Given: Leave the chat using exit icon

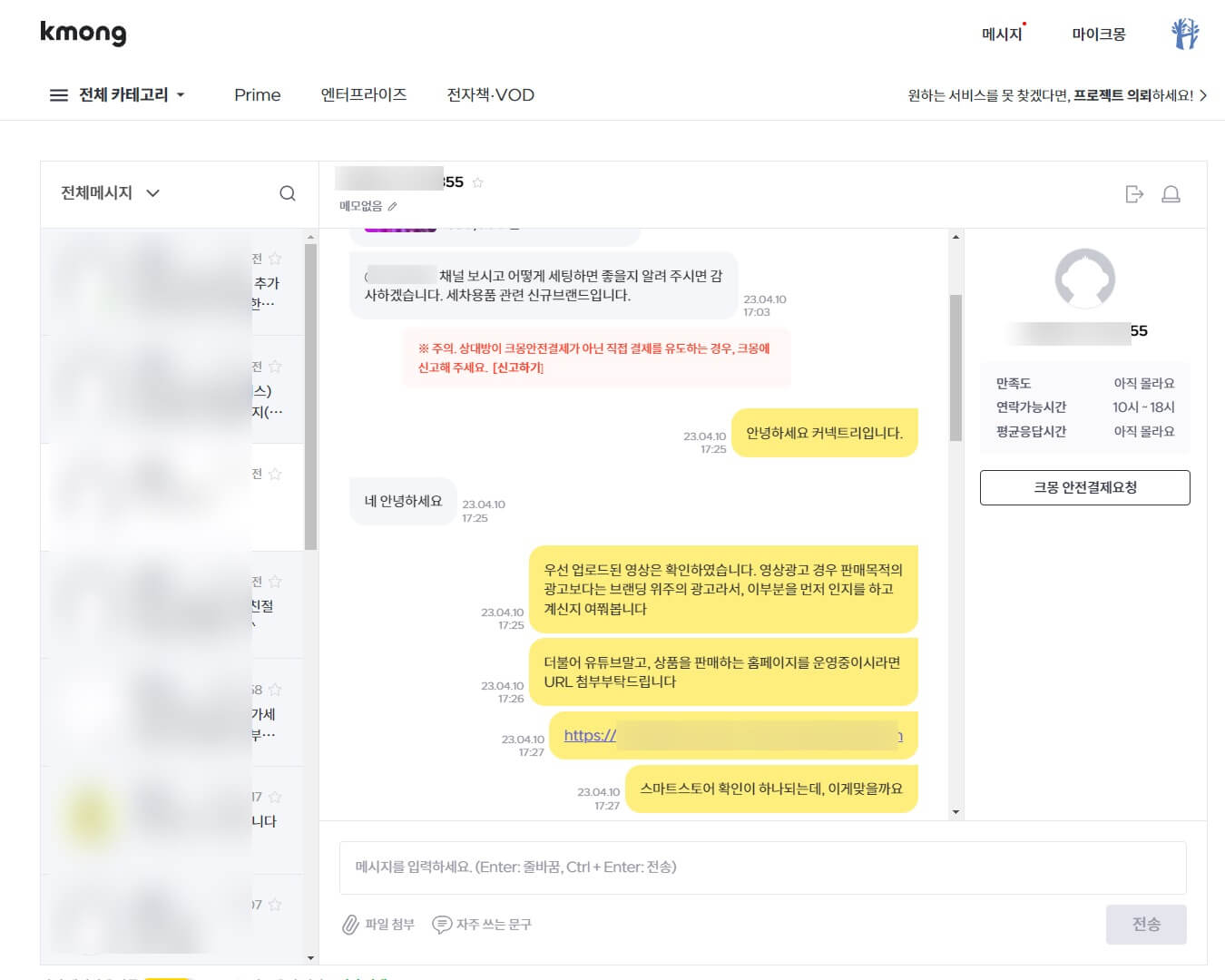Looking at the screenshot, I should (1134, 193).
